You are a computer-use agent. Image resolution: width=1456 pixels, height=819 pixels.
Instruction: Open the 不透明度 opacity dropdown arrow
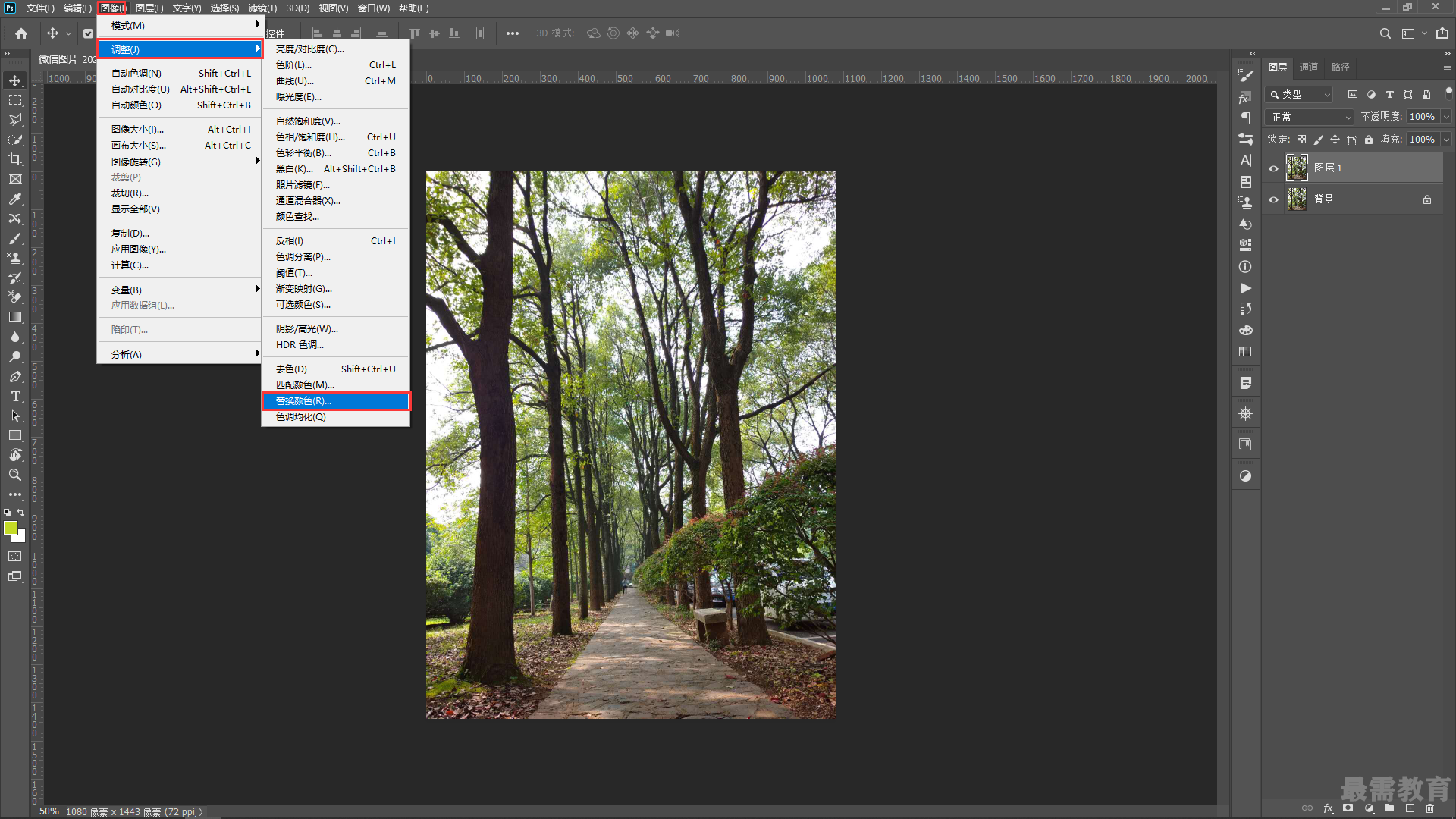pos(1446,117)
